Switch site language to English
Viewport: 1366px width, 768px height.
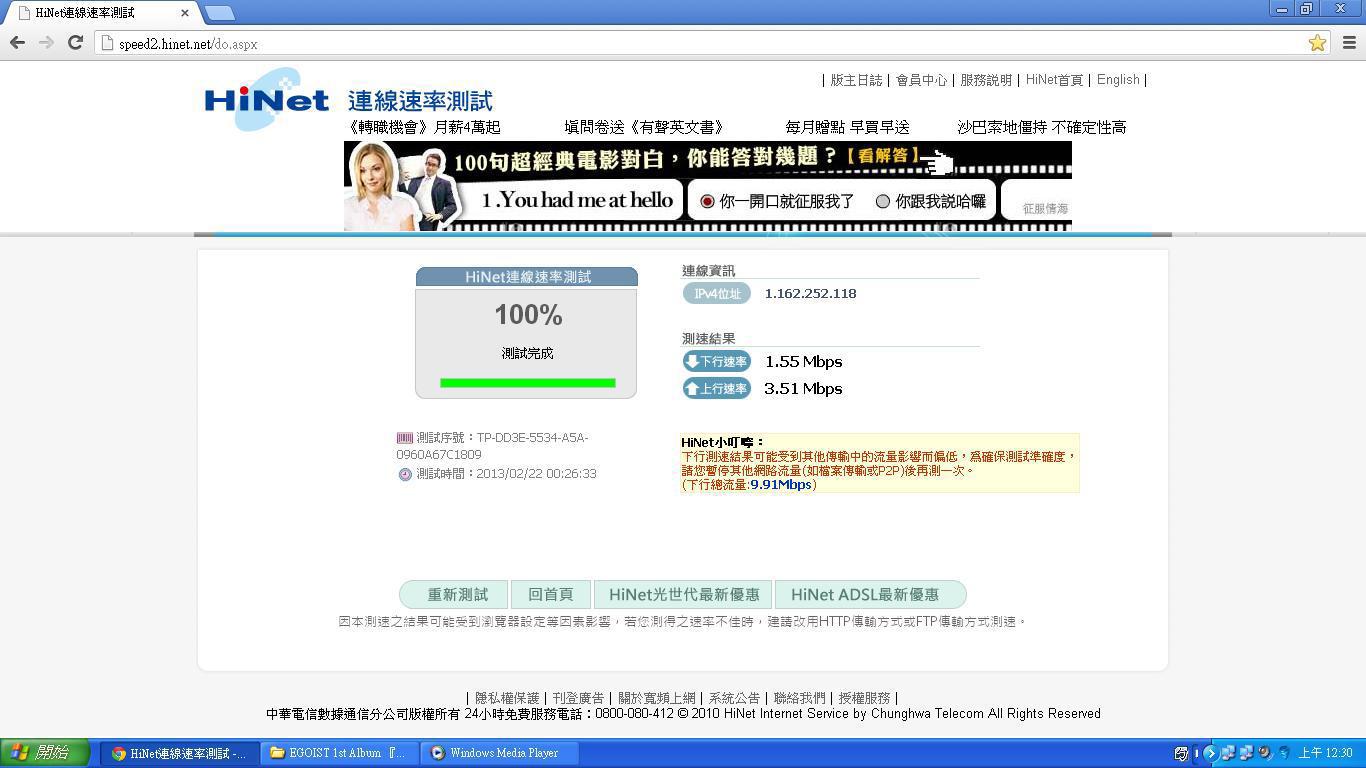tap(1118, 80)
